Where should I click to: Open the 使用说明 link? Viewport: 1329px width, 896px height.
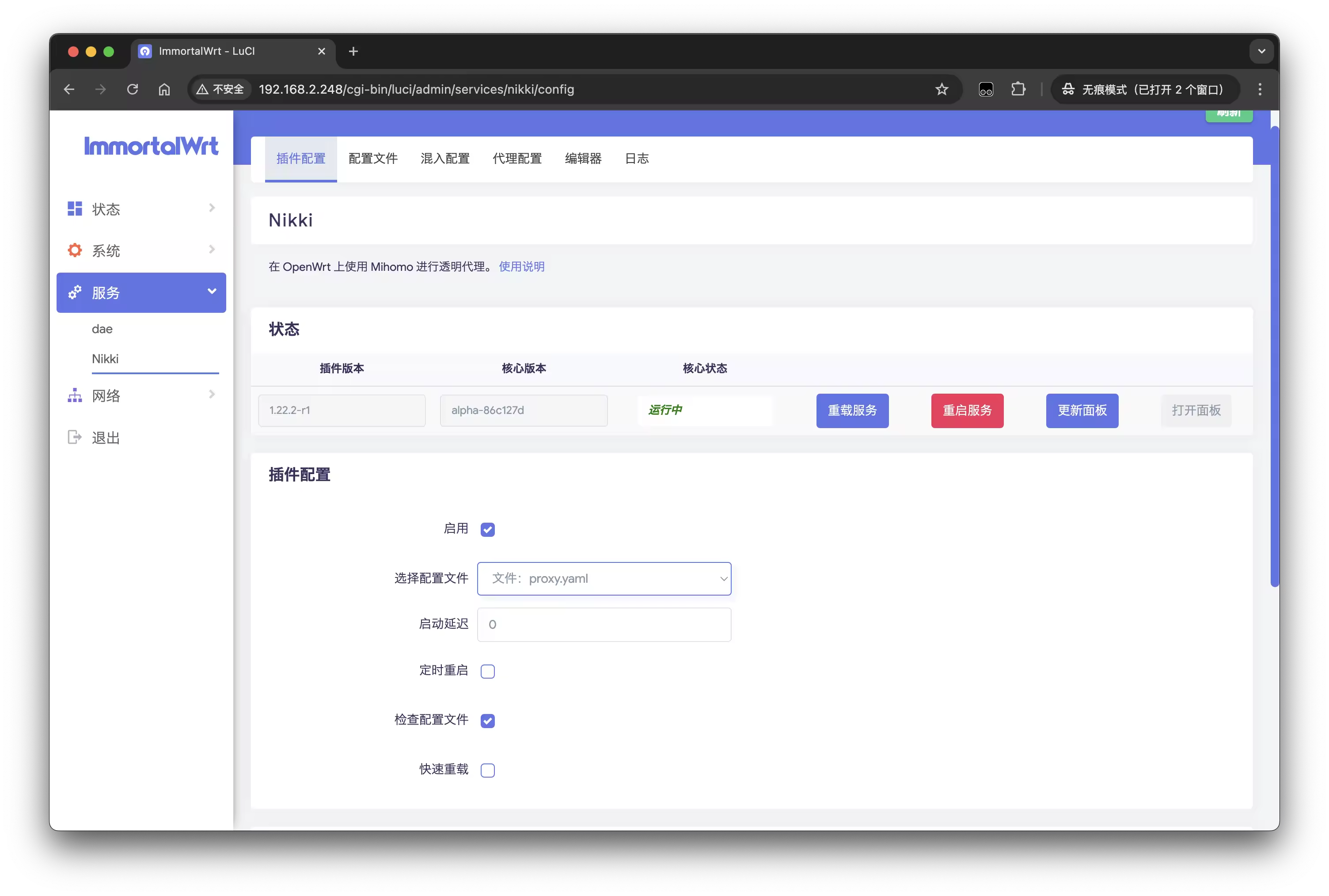point(521,266)
